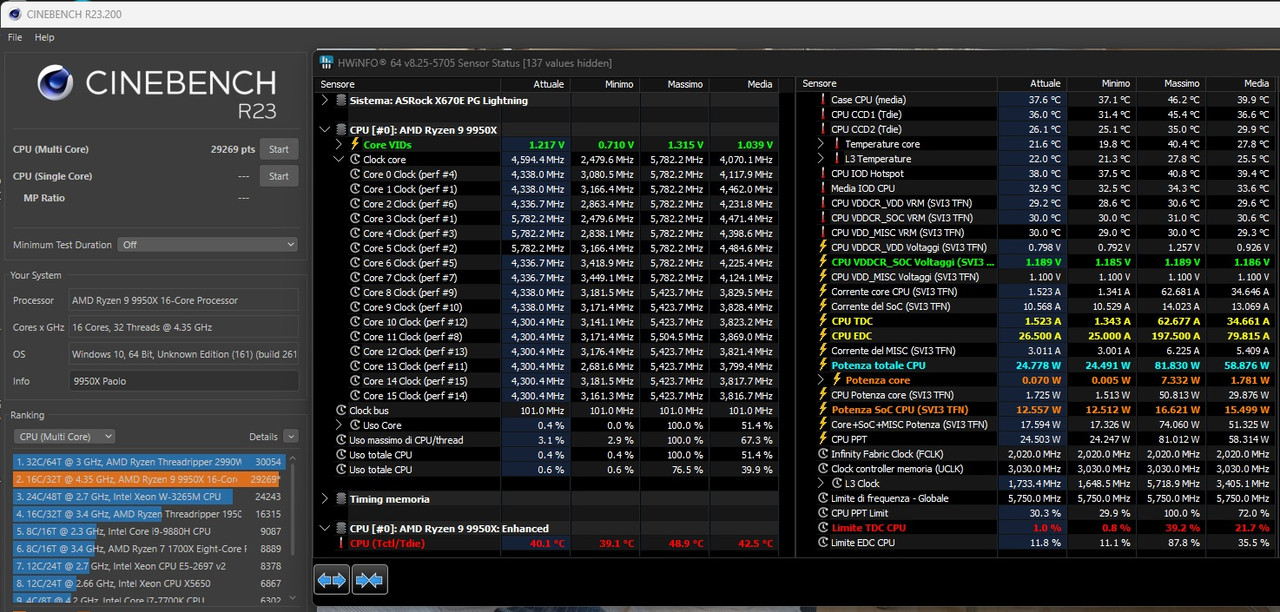Image resolution: width=1280 pixels, height=612 pixels.
Task: Open the Help menu in Cinebench
Action: click(44, 37)
